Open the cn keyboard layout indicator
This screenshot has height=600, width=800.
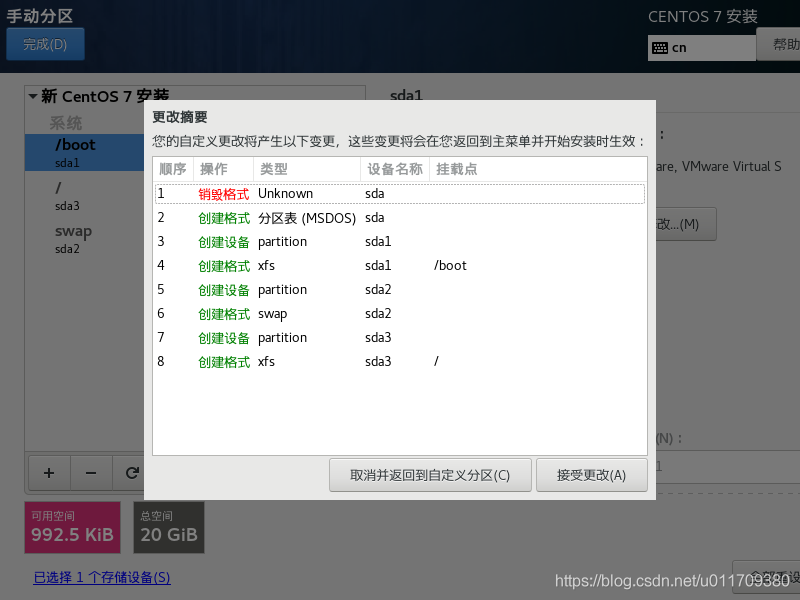(x=702, y=48)
